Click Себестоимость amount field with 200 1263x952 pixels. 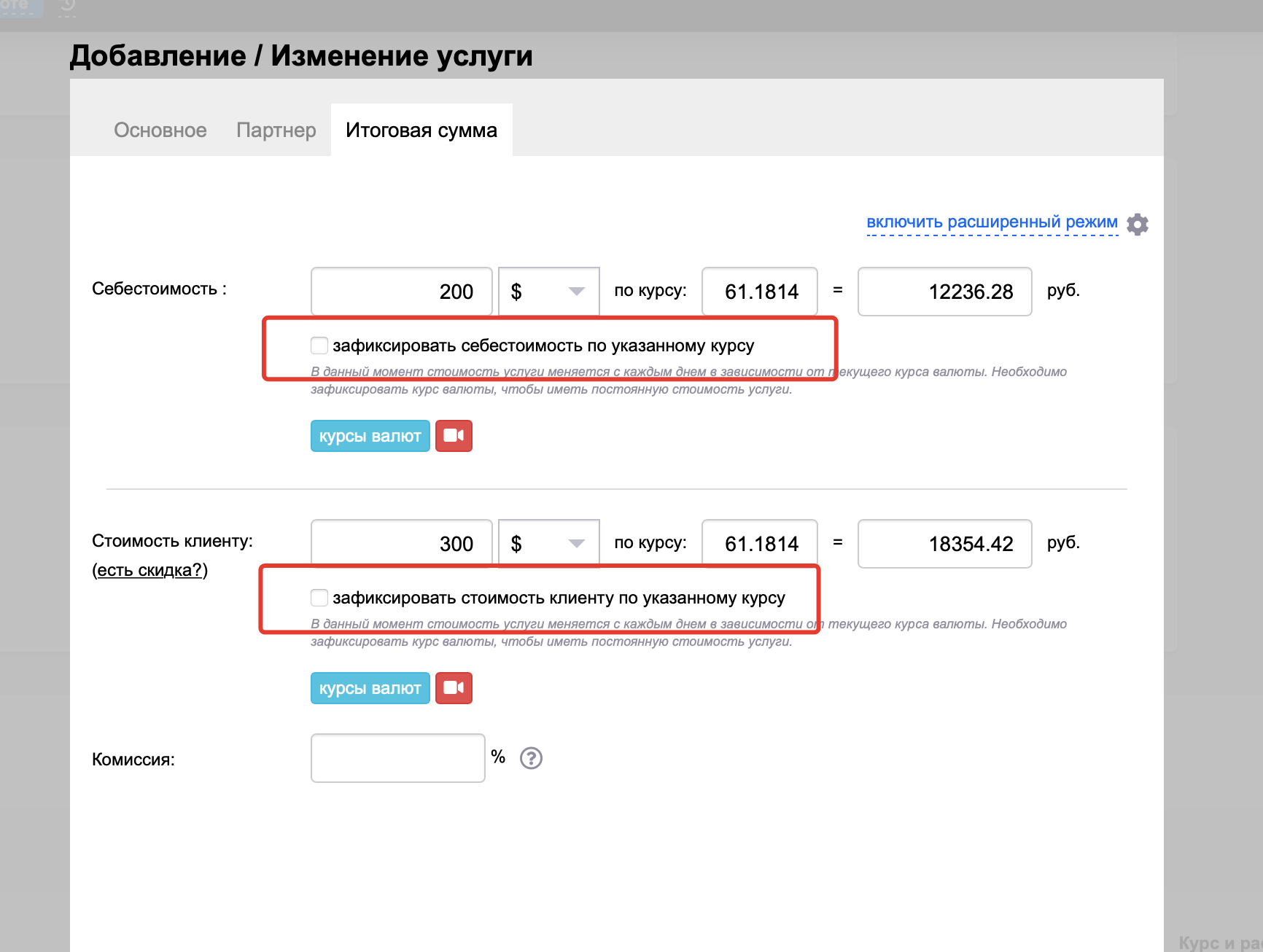[402, 292]
